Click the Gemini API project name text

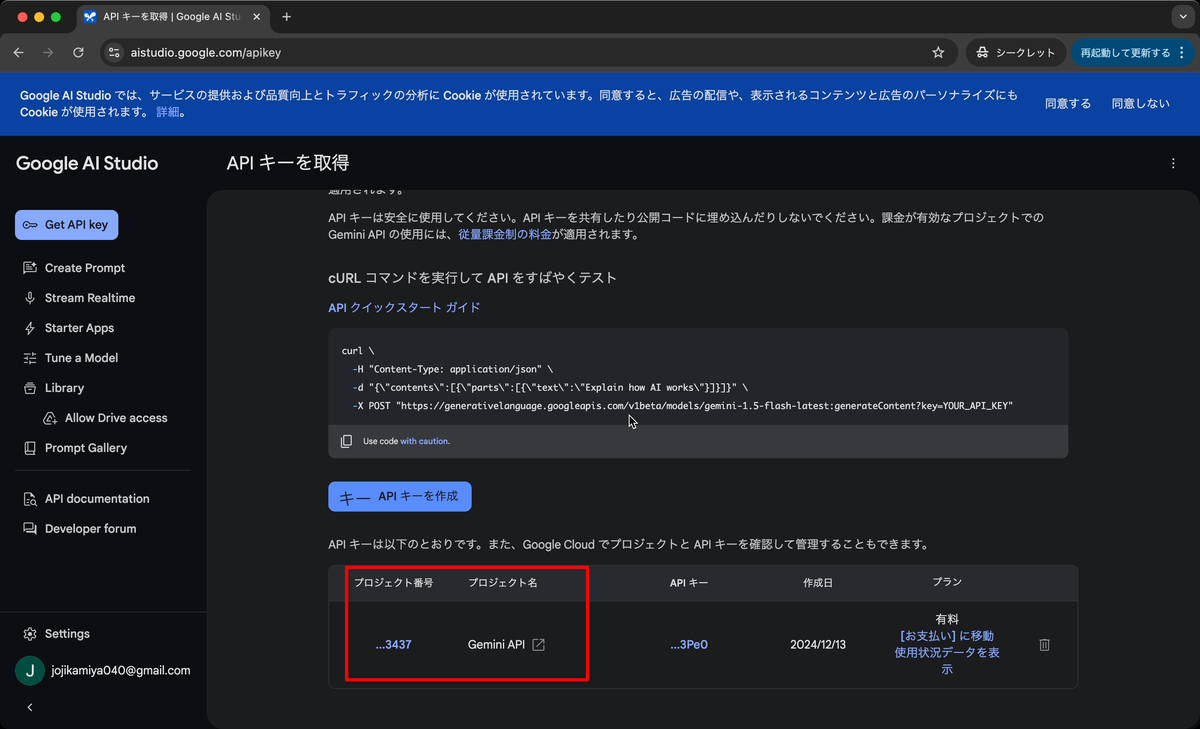pos(496,645)
